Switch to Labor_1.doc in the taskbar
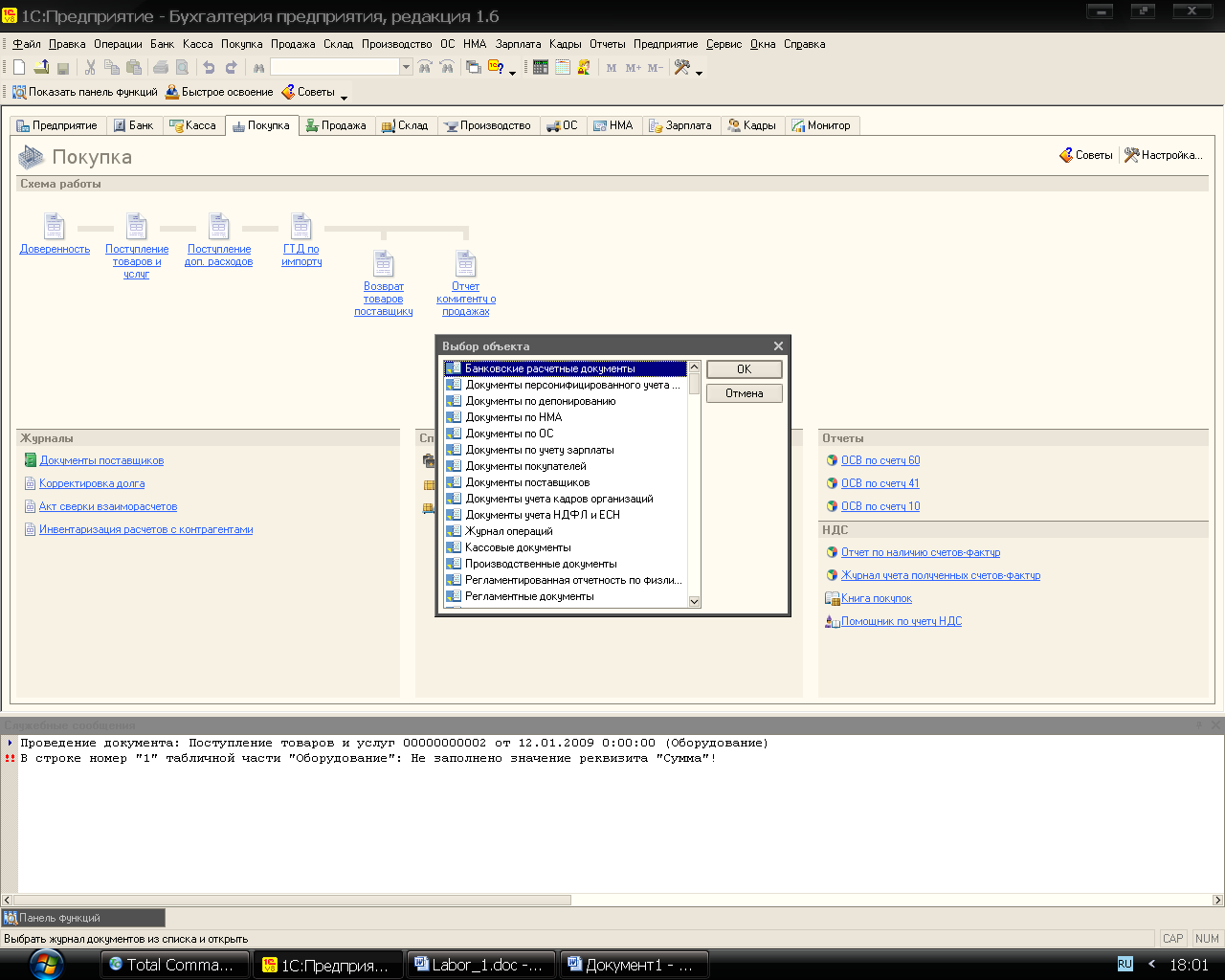Screen dimensions: 1225x980 [480, 965]
